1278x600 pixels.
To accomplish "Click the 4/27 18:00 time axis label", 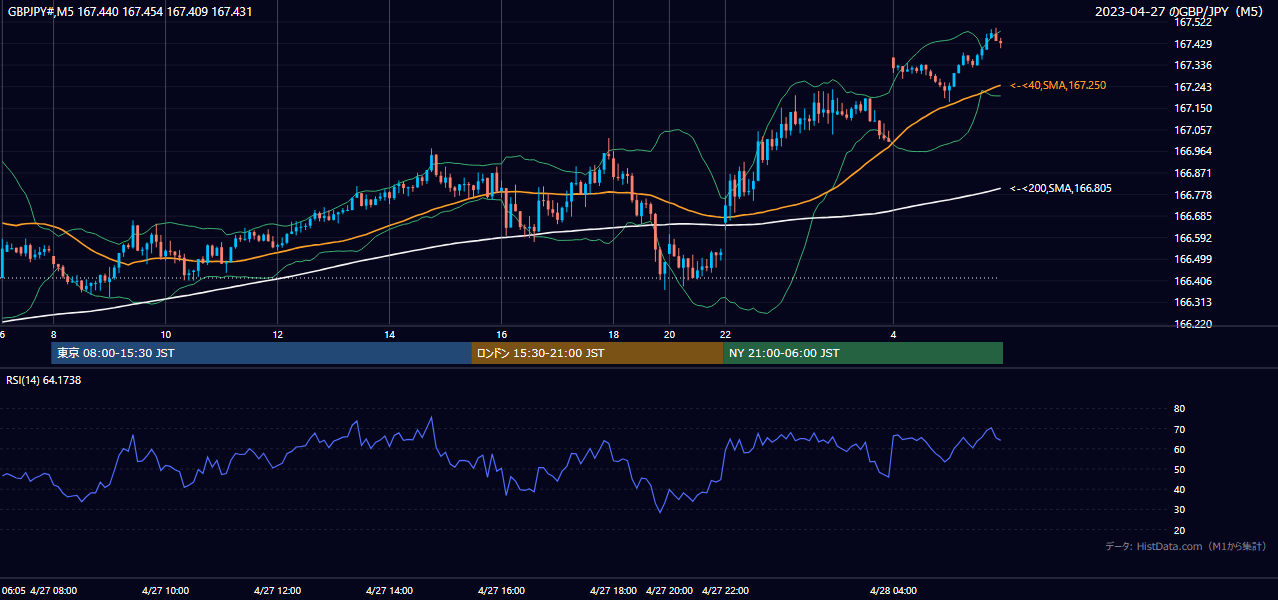I will tap(614, 590).
